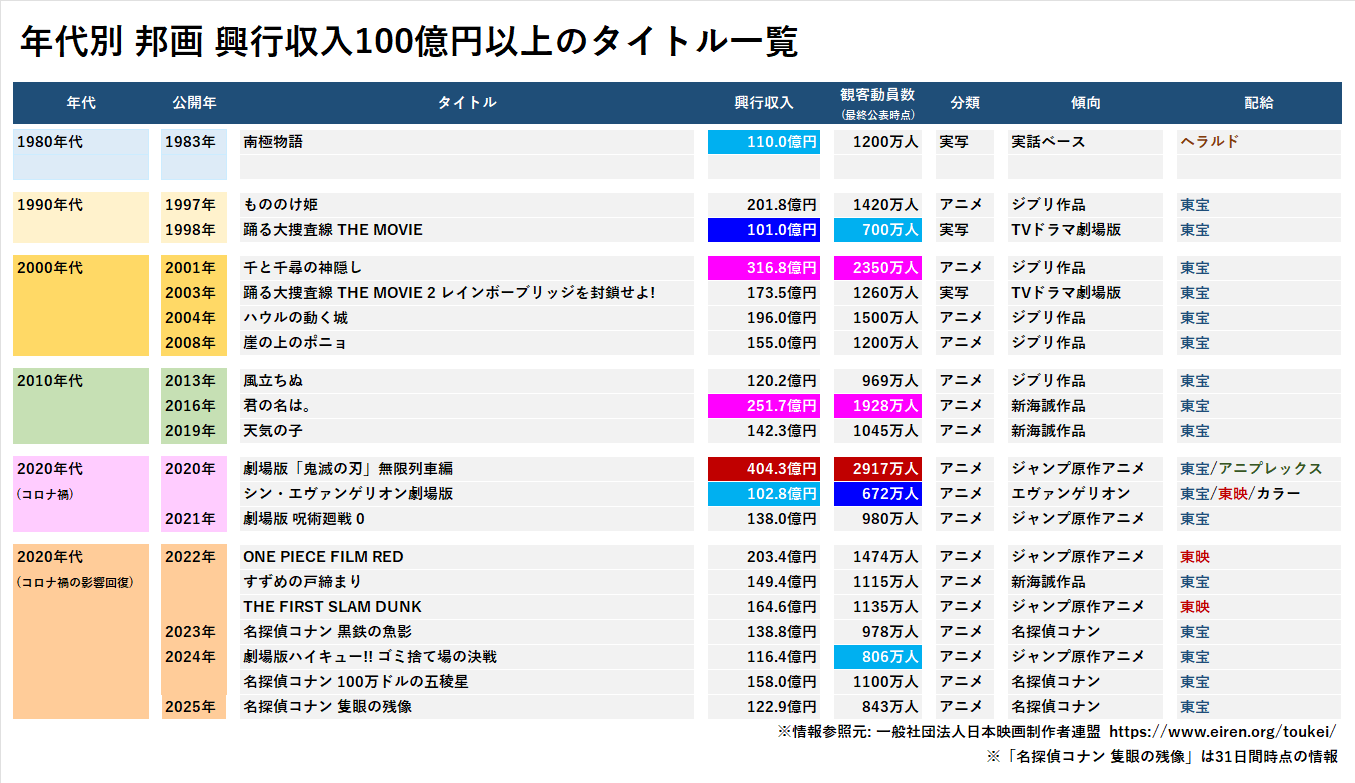
Task: Click the 2025年 release year cell
Action: [193, 707]
